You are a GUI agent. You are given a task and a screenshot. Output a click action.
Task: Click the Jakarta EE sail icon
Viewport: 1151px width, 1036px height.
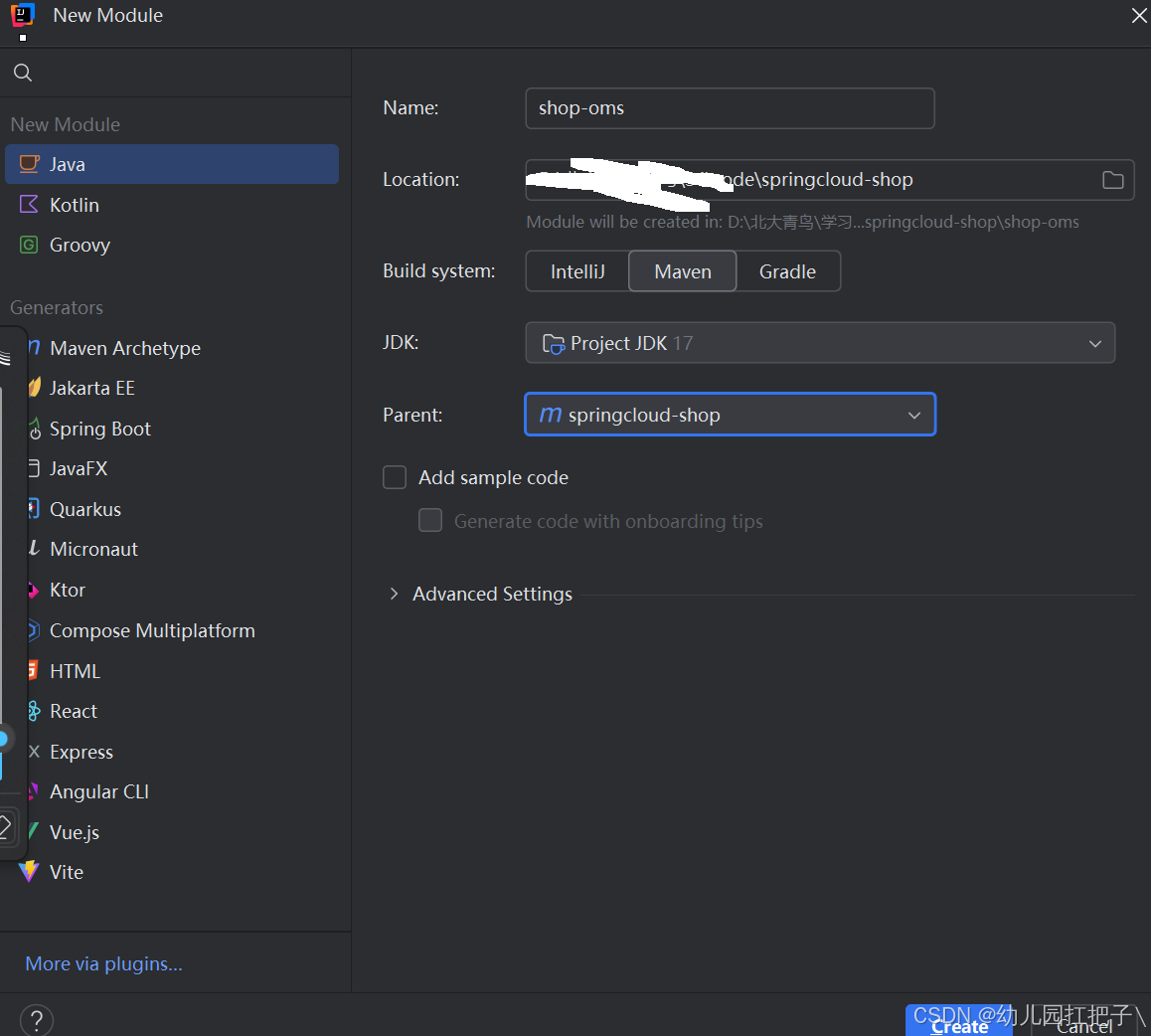point(35,387)
